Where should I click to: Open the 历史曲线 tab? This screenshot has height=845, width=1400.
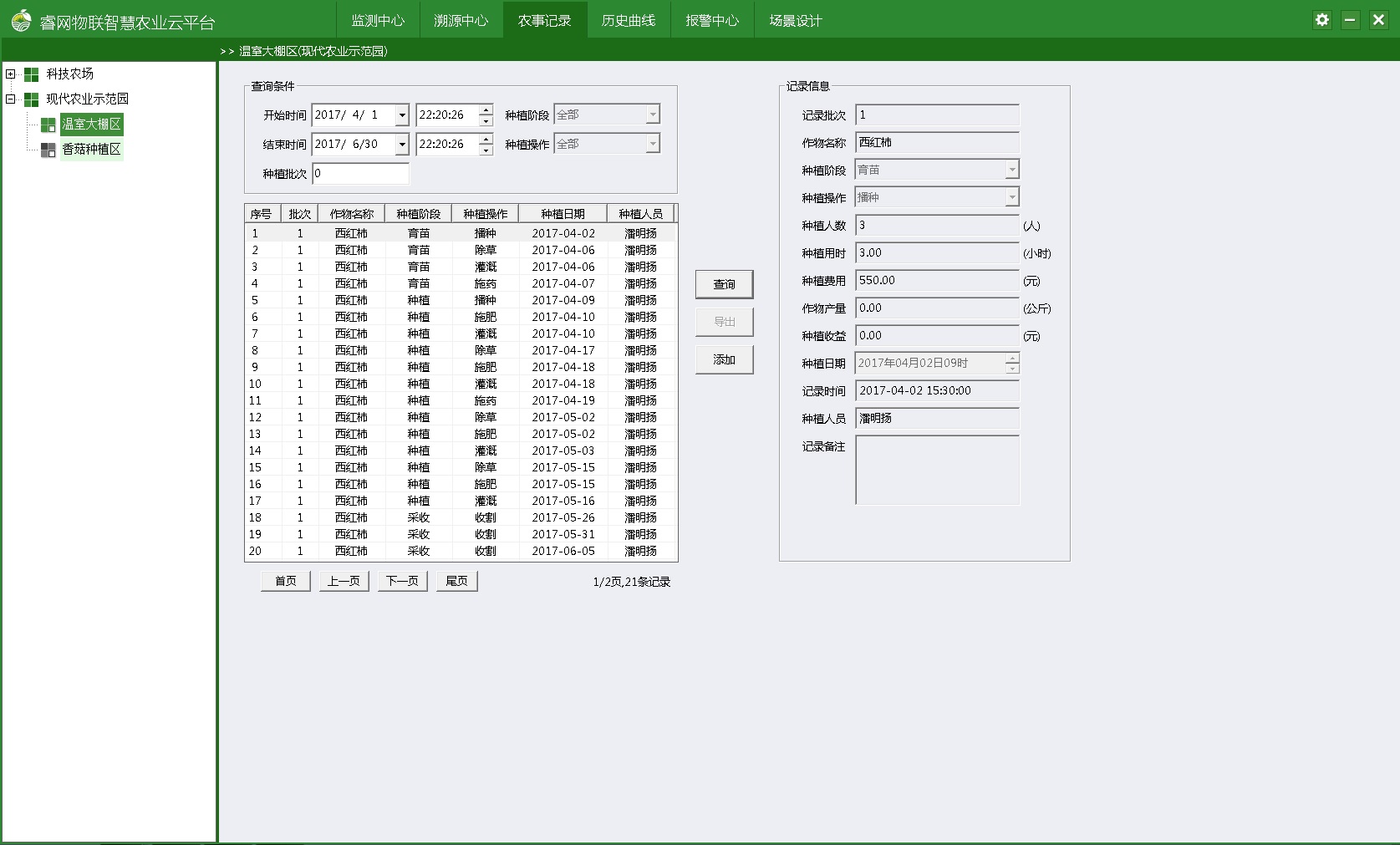coord(629,20)
